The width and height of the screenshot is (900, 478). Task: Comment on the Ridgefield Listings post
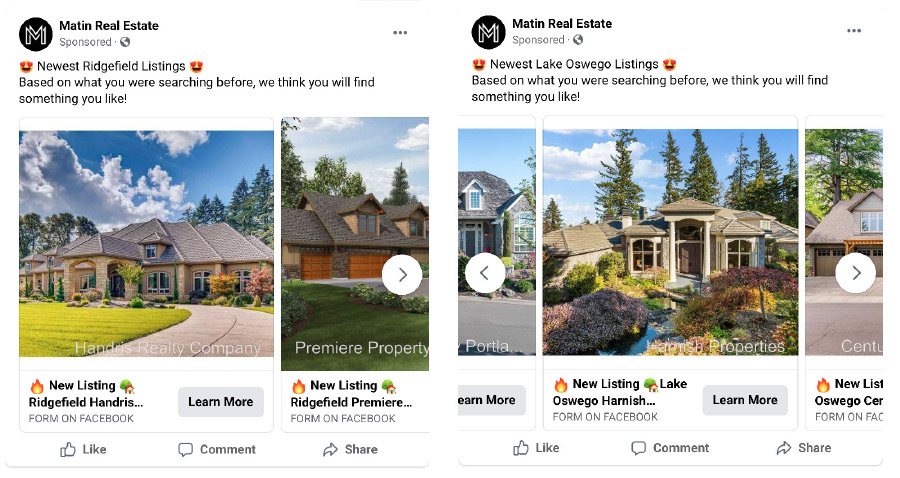(216, 449)
